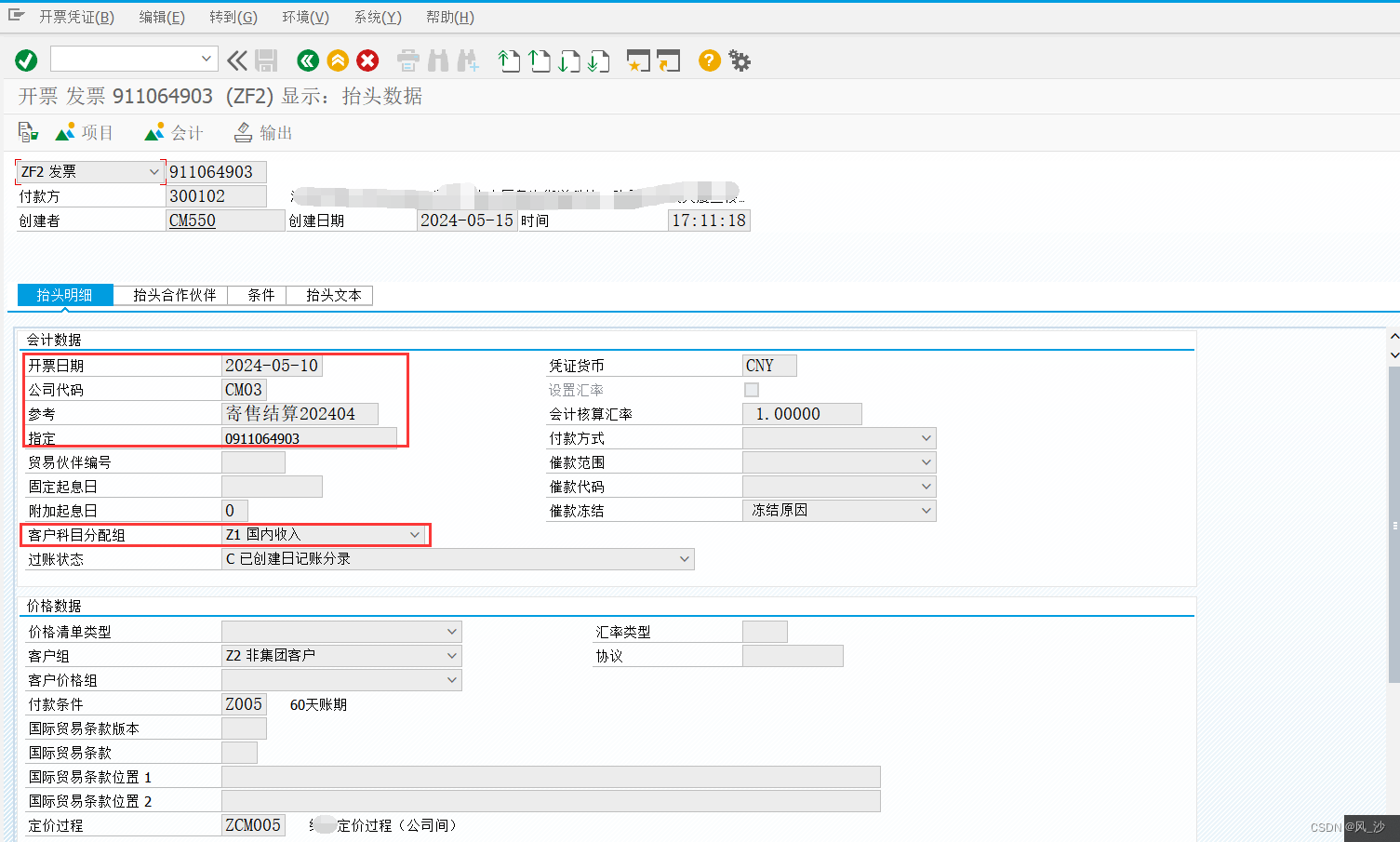1400x842 pixels.
Task: Create a shortcut with the star icon
Action: (638, 60)
